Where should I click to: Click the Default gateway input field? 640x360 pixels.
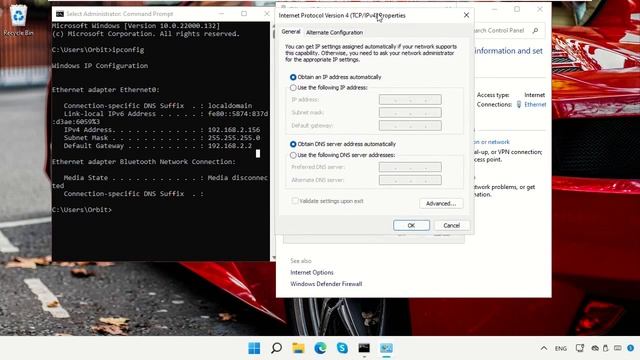(x=410, y=126)
